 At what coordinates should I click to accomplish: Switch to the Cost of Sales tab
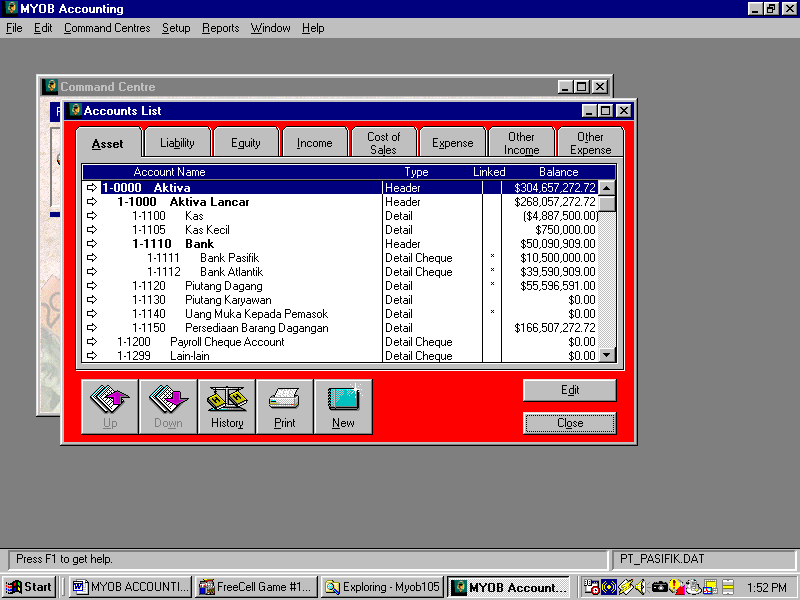384,142
